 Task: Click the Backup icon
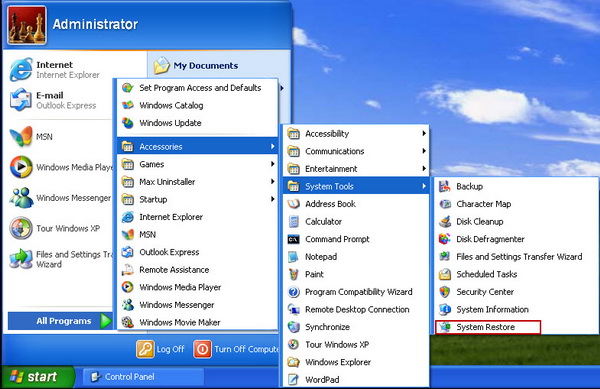[x=445, y=186]
